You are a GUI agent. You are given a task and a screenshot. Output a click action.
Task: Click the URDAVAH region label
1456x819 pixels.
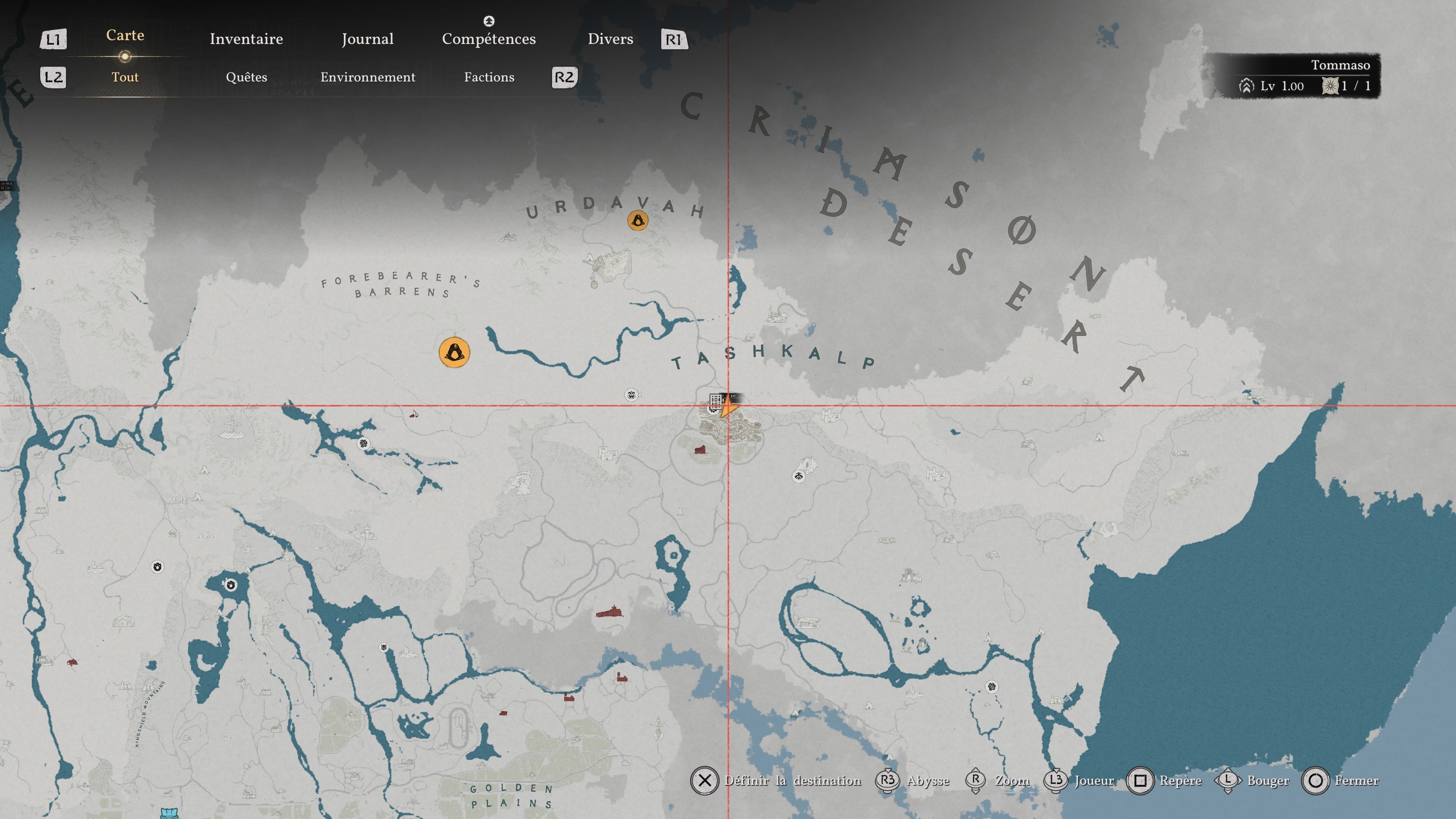point(615,207)
